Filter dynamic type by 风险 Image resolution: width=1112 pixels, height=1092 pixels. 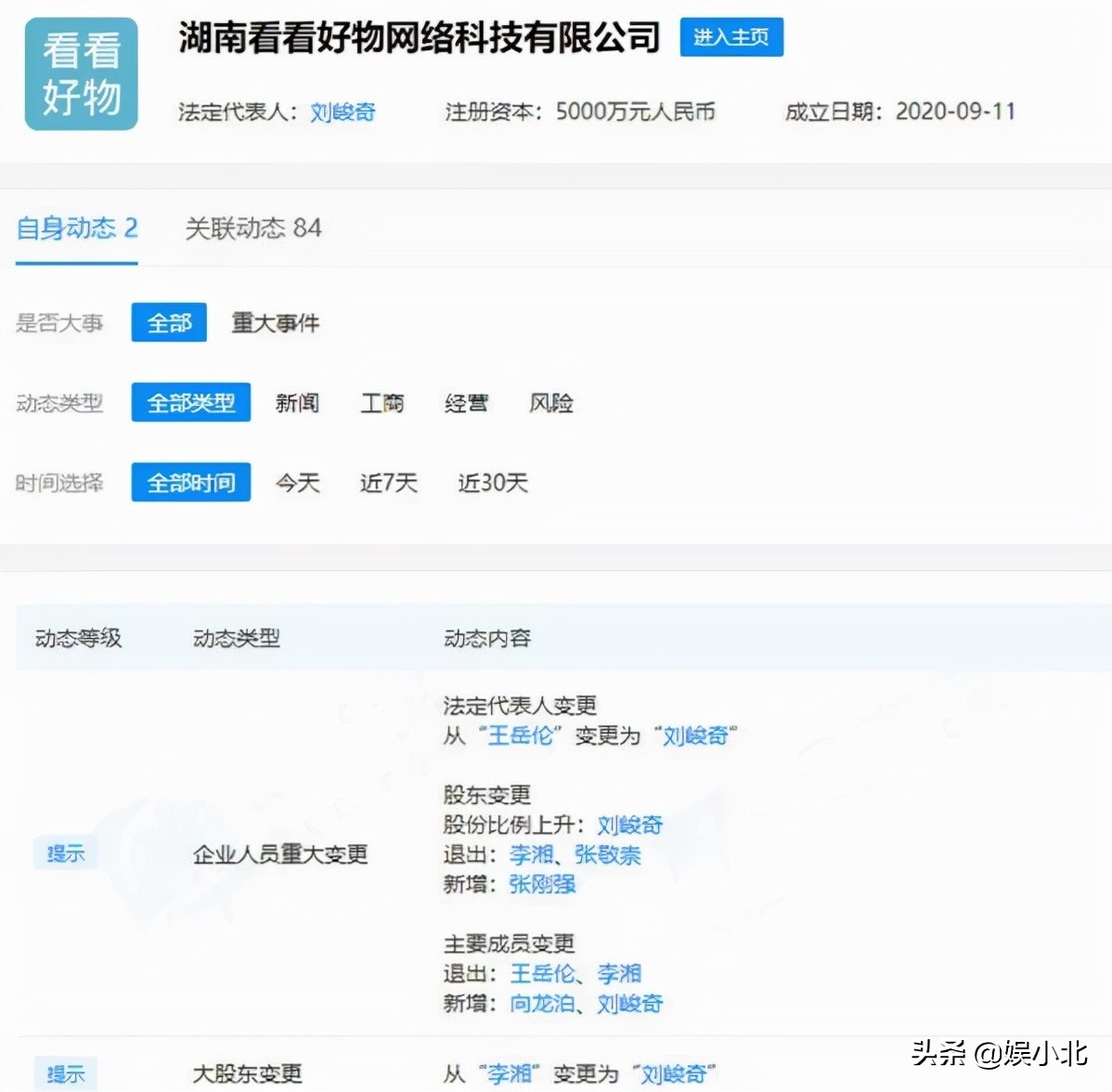coord(551,402)
